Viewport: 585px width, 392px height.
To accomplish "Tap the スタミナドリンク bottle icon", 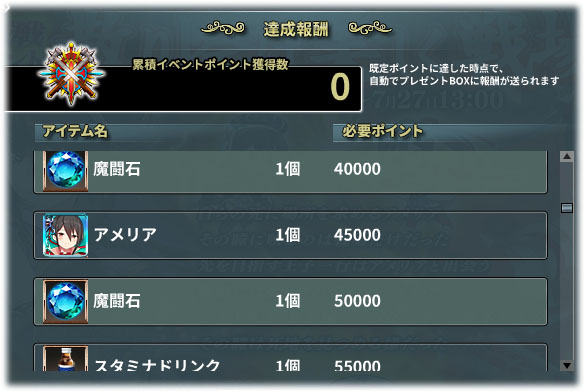I will (65, 358).
